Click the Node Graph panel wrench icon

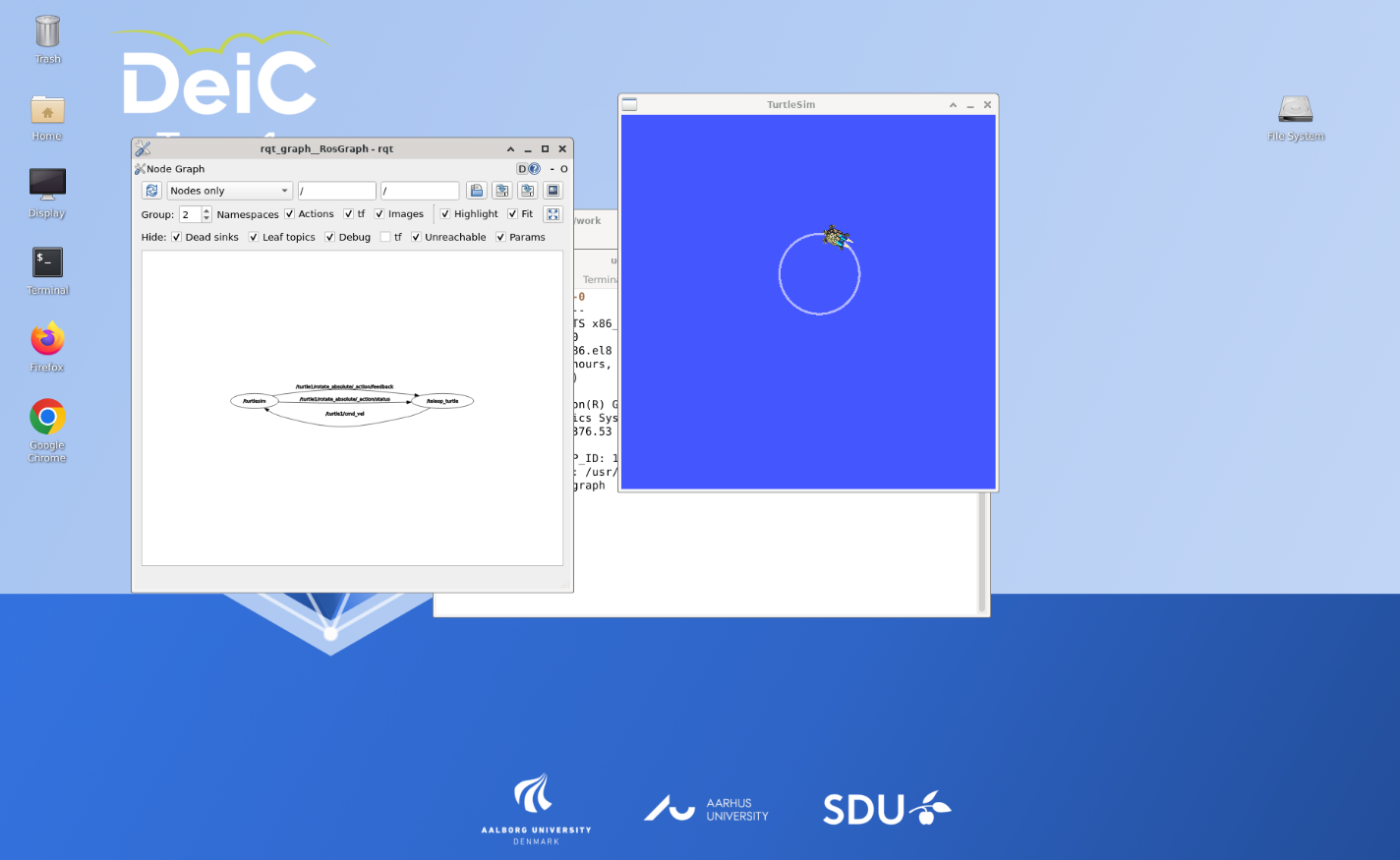coord(140,169)
